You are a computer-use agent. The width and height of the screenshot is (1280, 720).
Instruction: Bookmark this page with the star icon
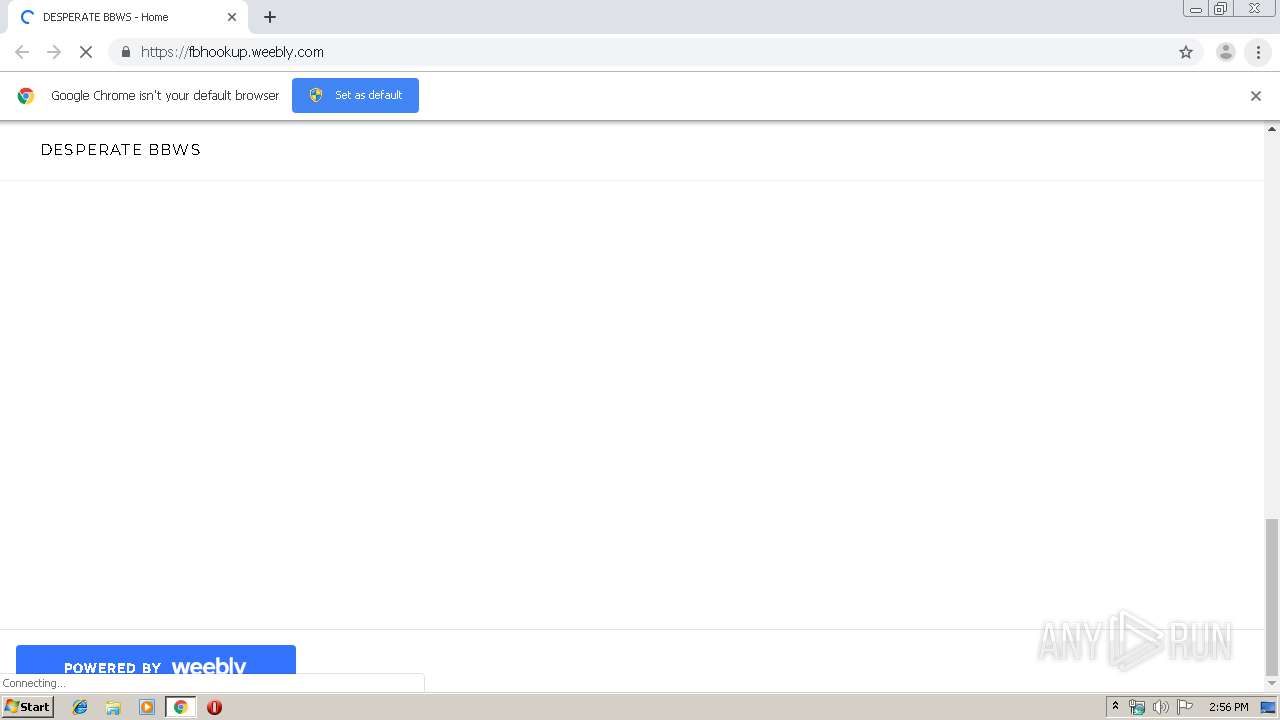1186,52
